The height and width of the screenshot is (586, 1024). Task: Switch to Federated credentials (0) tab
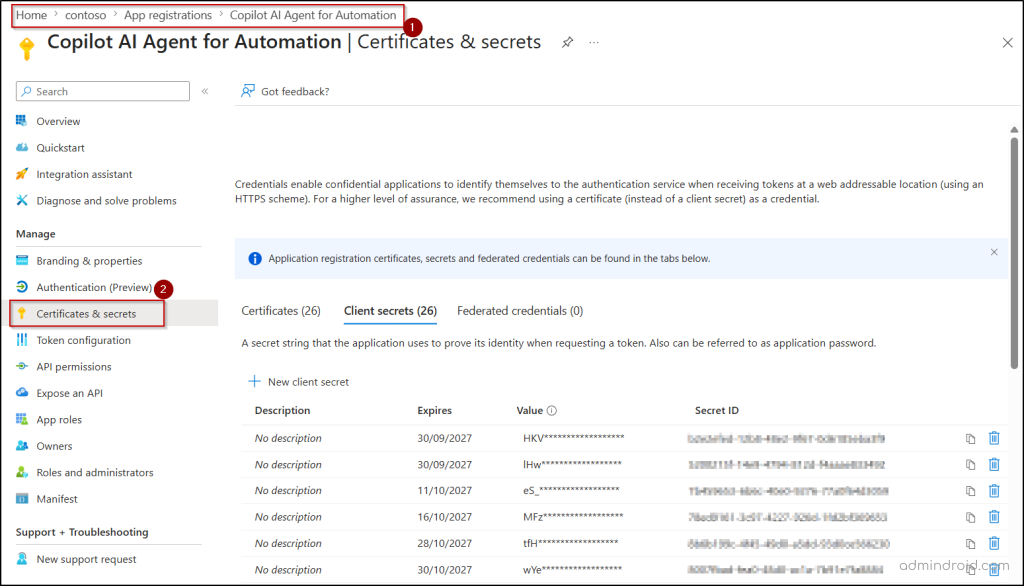[x=520, y=311]
